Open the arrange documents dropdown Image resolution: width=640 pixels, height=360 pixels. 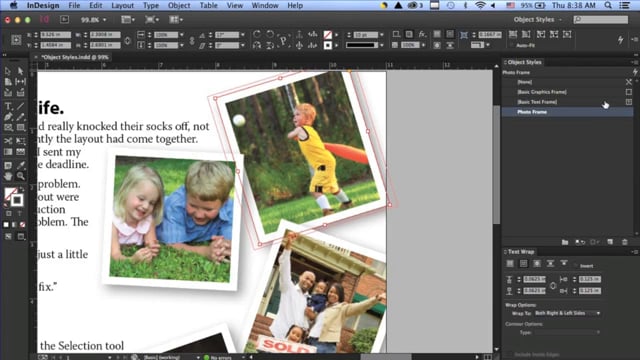click(x=176, y=20)
